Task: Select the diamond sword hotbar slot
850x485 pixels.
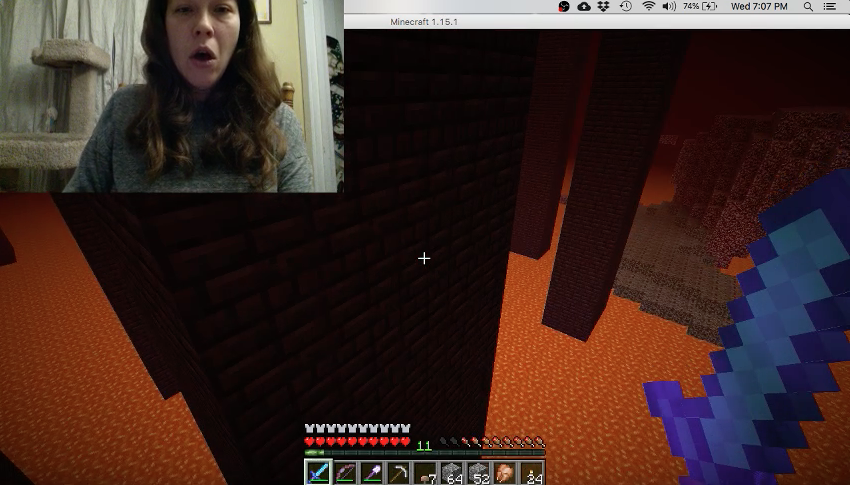Action: point(318,473)
